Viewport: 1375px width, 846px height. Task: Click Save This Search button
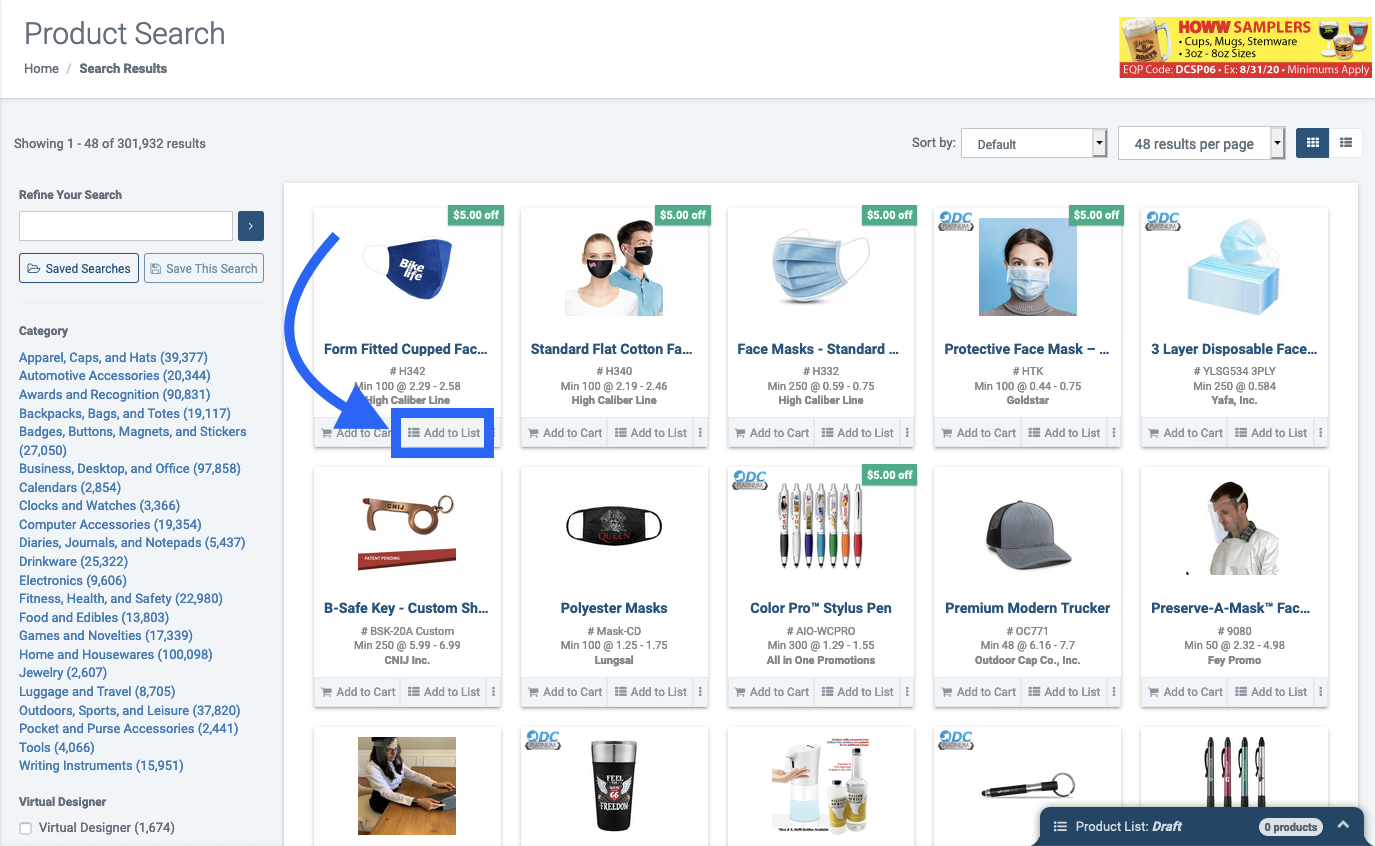click(204, 268)
